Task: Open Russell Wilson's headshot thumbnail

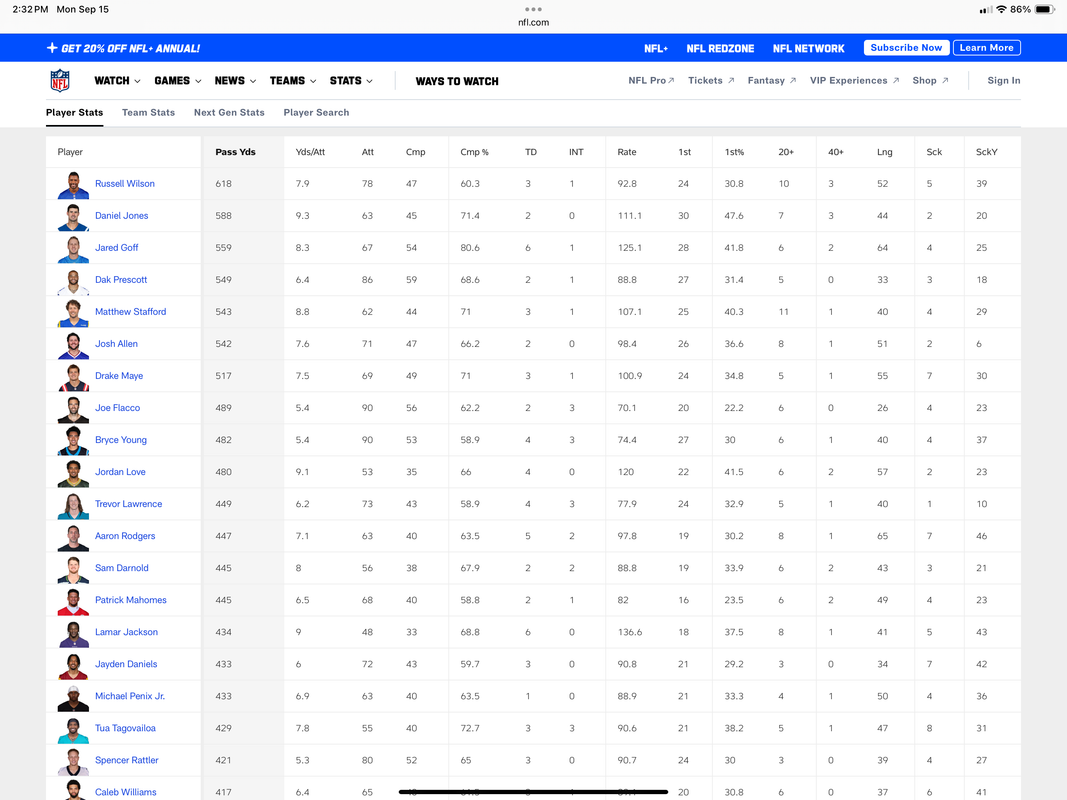Action: coord(73,184)
